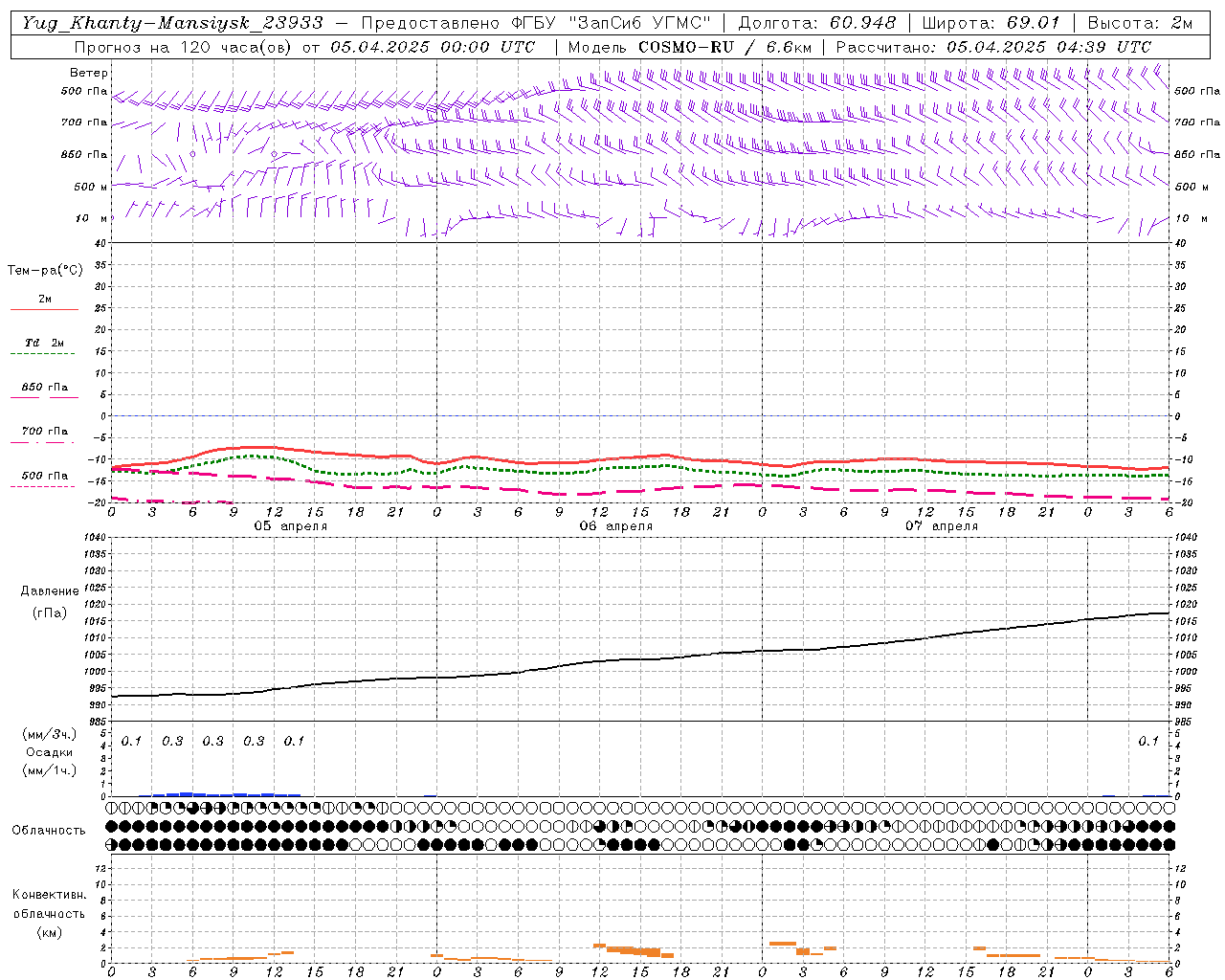Click the blue 0°C reference line in the temperature chart

coord(640,415)
